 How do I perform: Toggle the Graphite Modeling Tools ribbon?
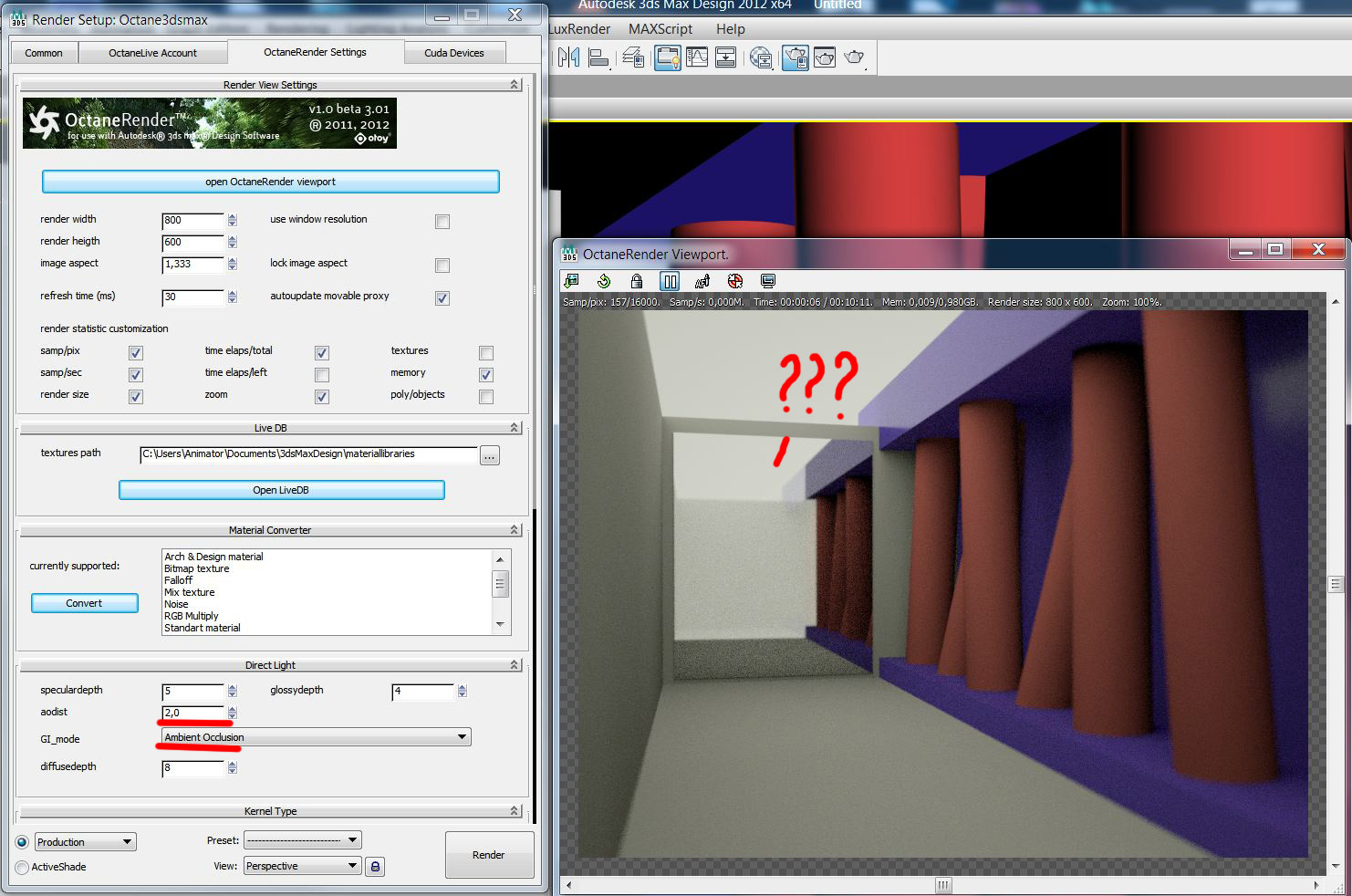click(x=667, y=58)
